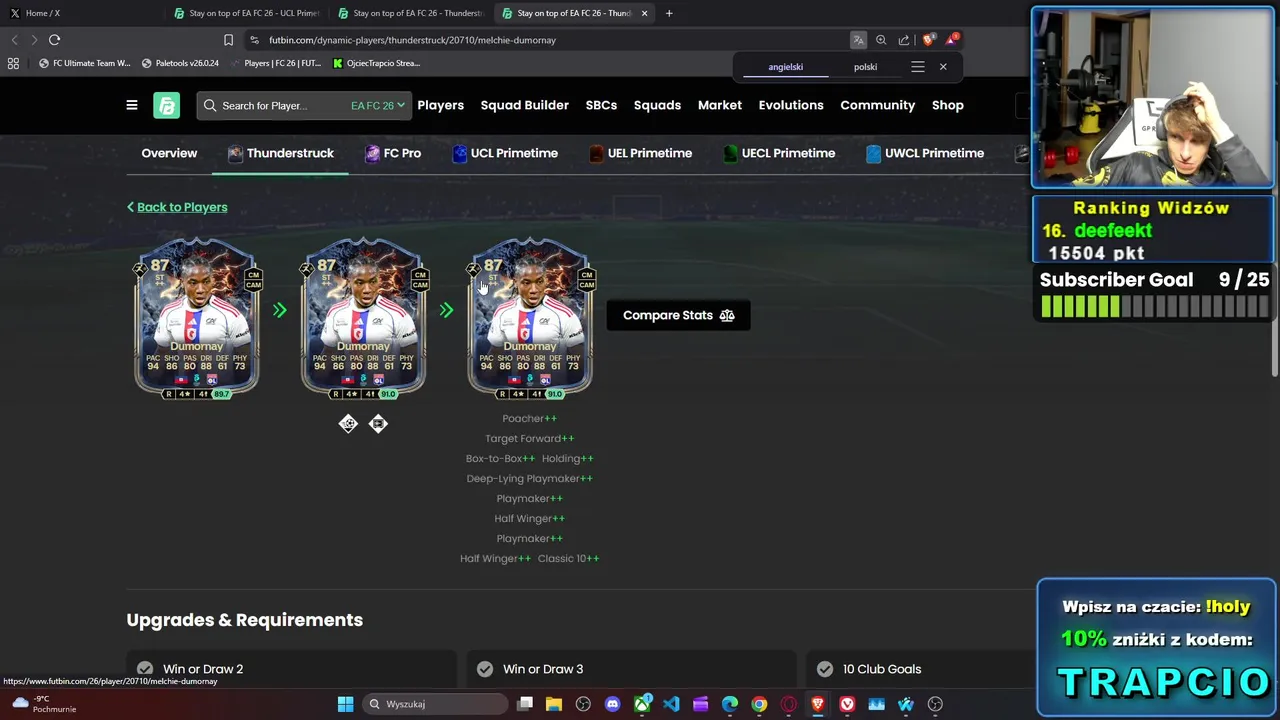Select the UWCL Primetime tab
The image size is (1280, 720).
click(x=924, y=153)
